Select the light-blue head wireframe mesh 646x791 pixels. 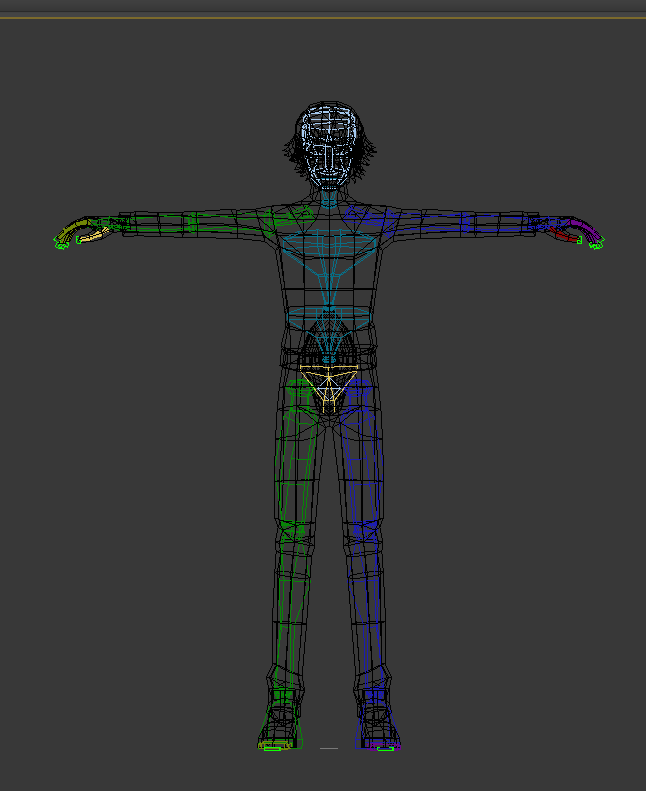tap(329, 146)
